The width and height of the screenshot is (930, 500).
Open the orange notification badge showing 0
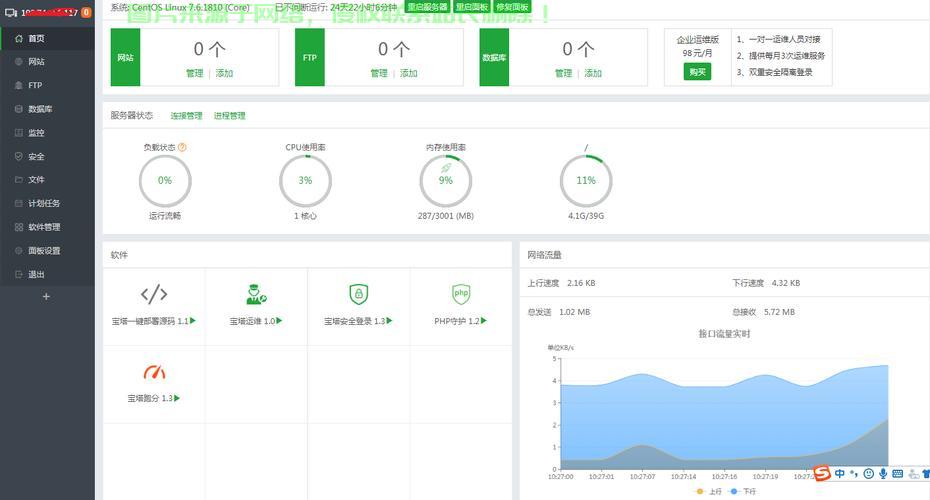pos(86,12)
